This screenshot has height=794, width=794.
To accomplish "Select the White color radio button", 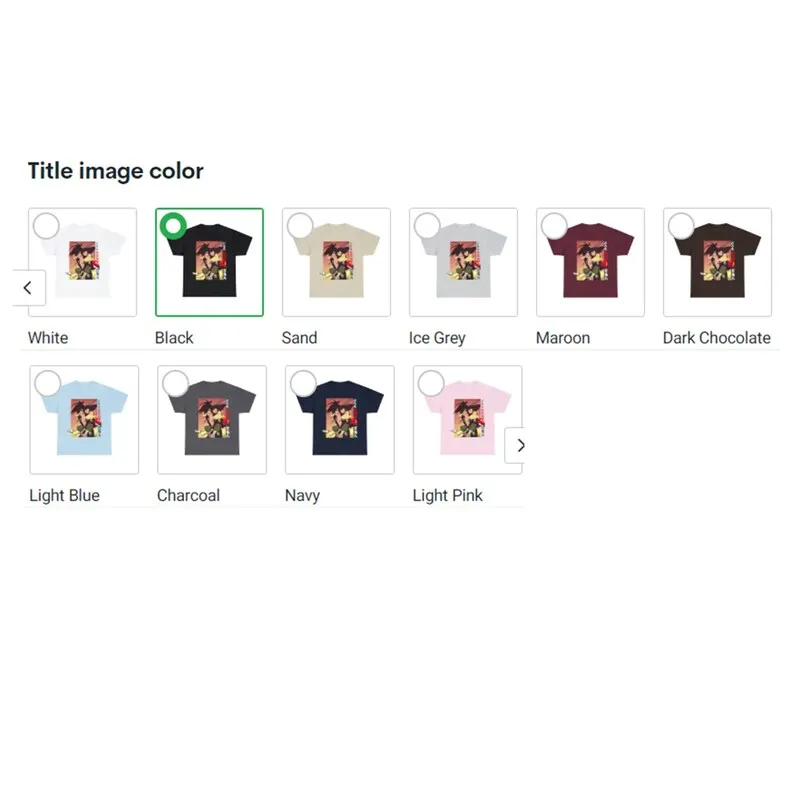I will coord(46,226).
